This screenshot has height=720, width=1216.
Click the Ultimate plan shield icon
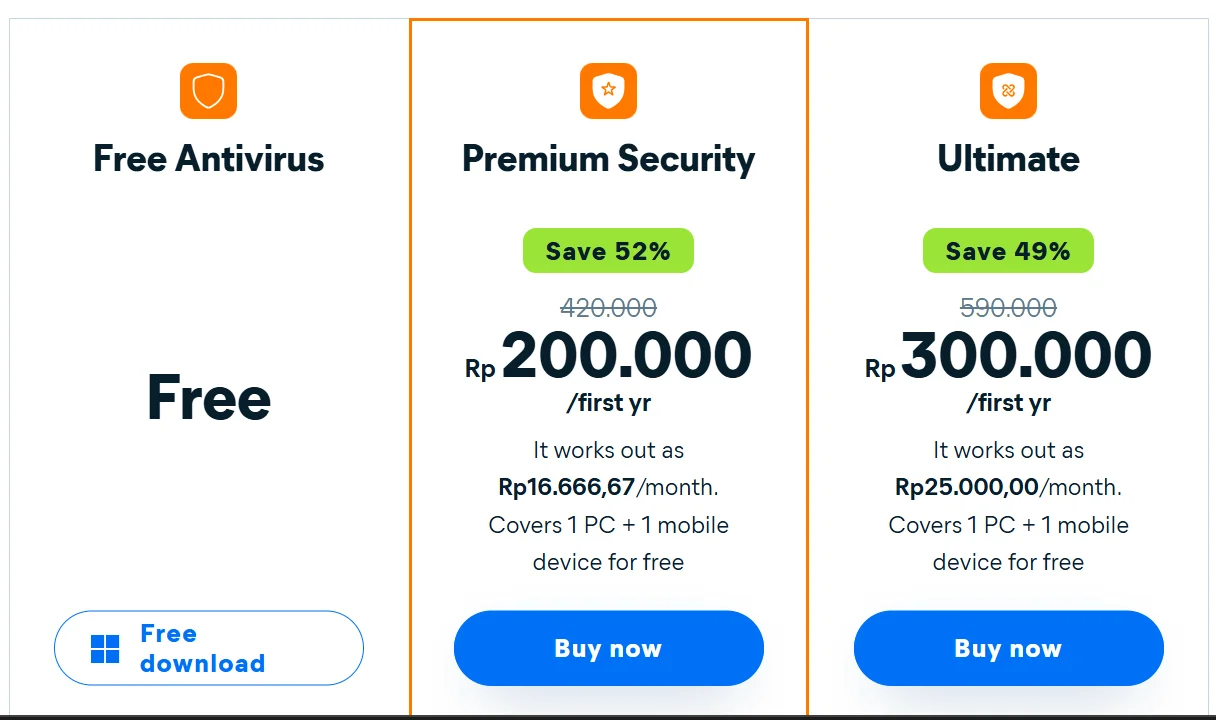coord(1008,91)
